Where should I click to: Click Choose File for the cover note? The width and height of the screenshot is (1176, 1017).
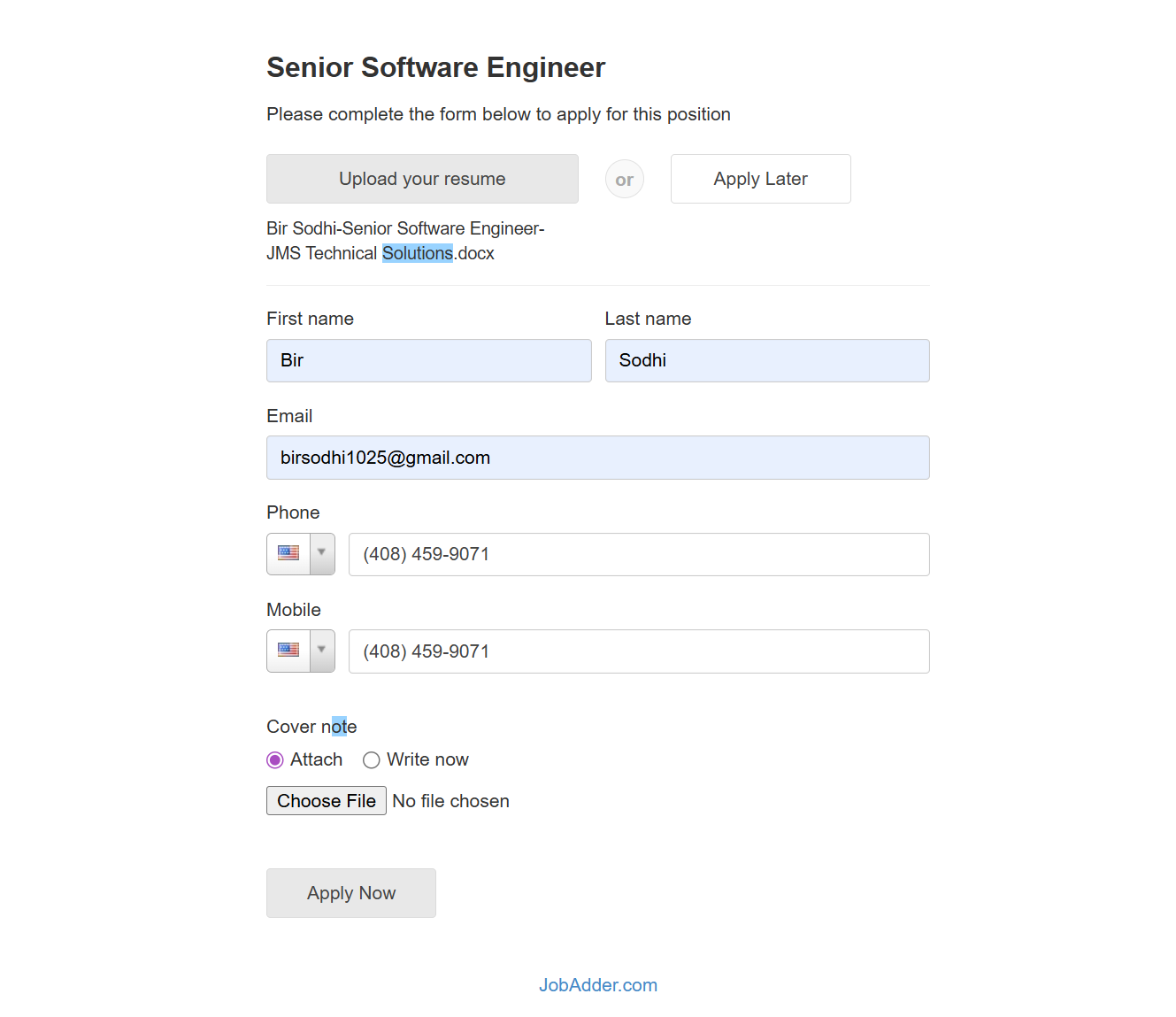click(326, 801)
